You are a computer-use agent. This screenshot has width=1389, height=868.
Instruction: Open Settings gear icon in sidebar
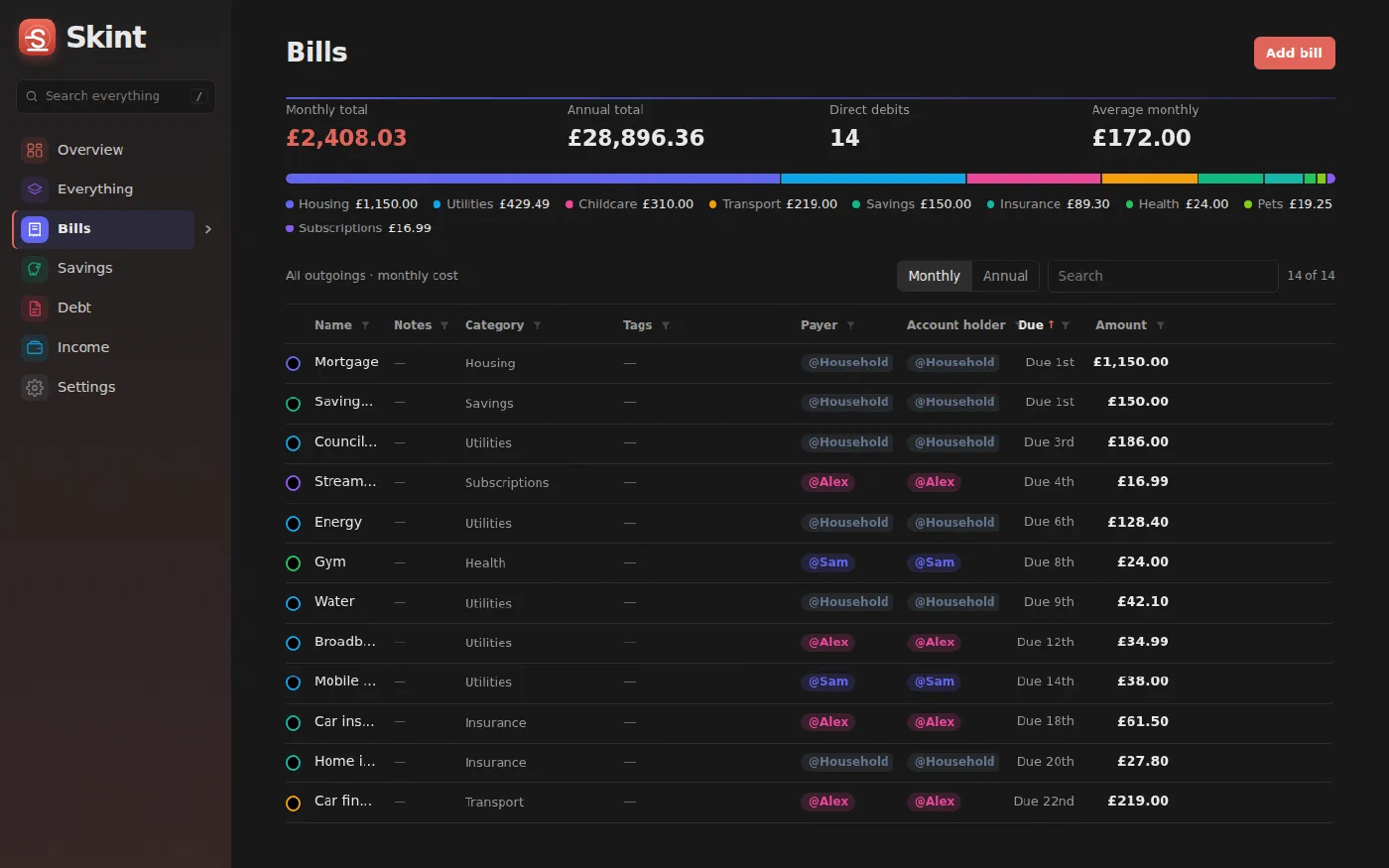tap(35, 387)
